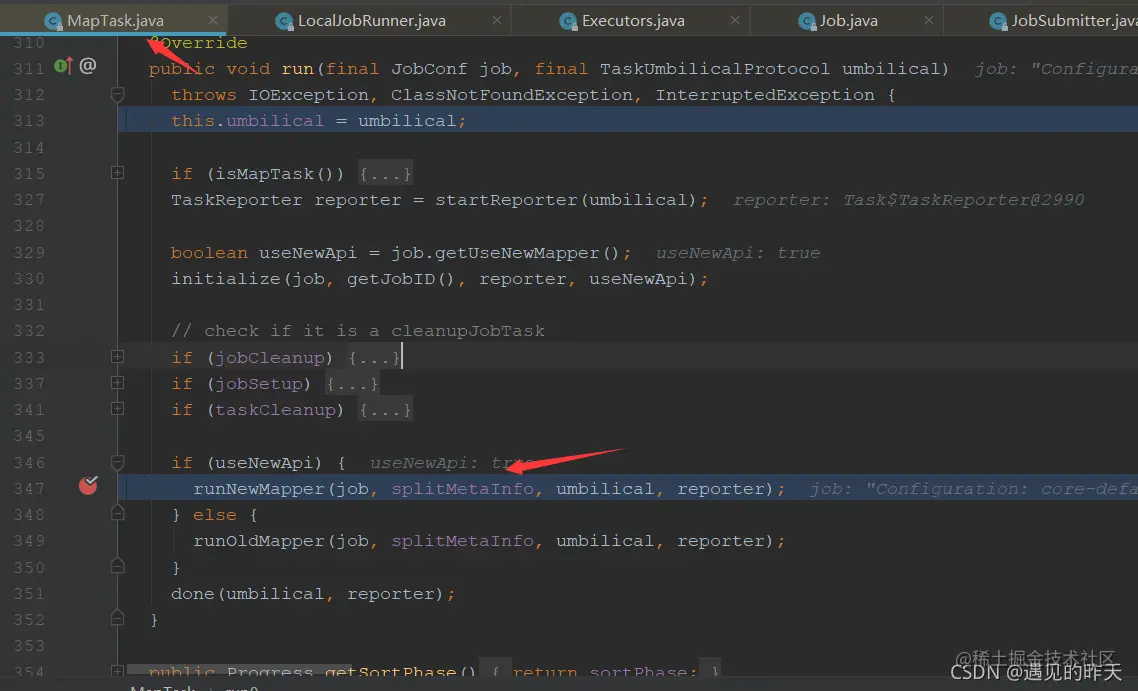Expand the jobSetup fold at line 337
This screenshot has height=691, width=1138.
118,383
